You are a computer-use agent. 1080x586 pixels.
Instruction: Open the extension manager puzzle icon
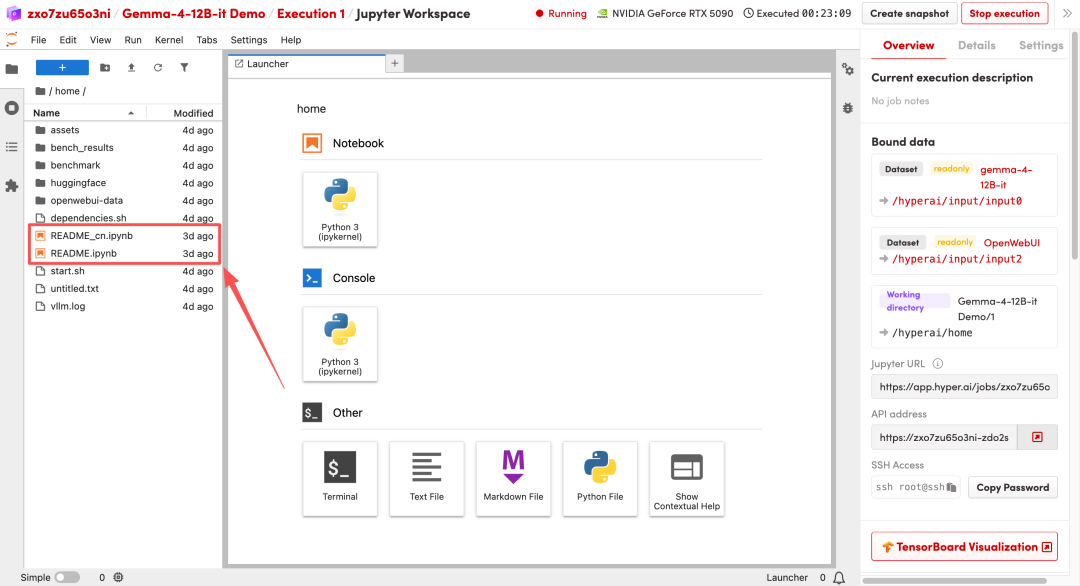(x=12, y=186)
